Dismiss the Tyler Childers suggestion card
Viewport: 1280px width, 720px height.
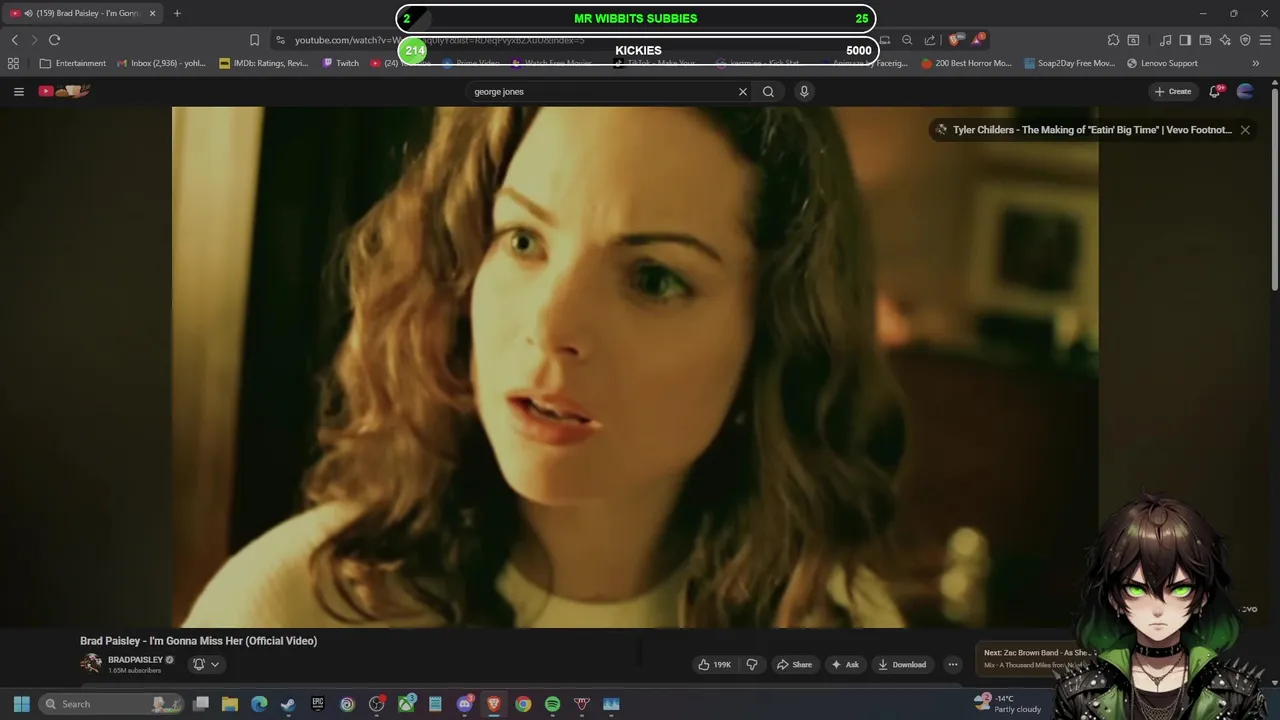(1245, 130)
